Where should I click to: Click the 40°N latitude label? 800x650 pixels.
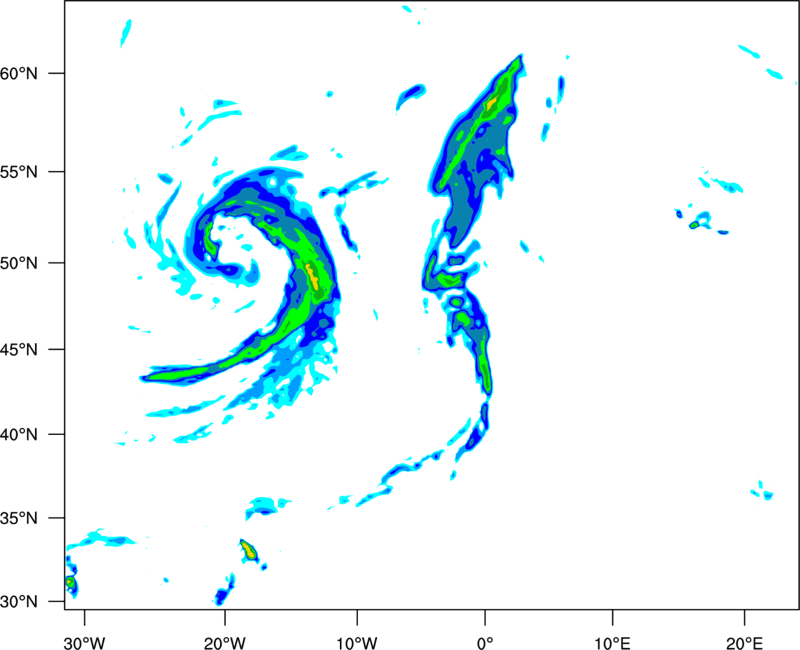tap(19, 435)
